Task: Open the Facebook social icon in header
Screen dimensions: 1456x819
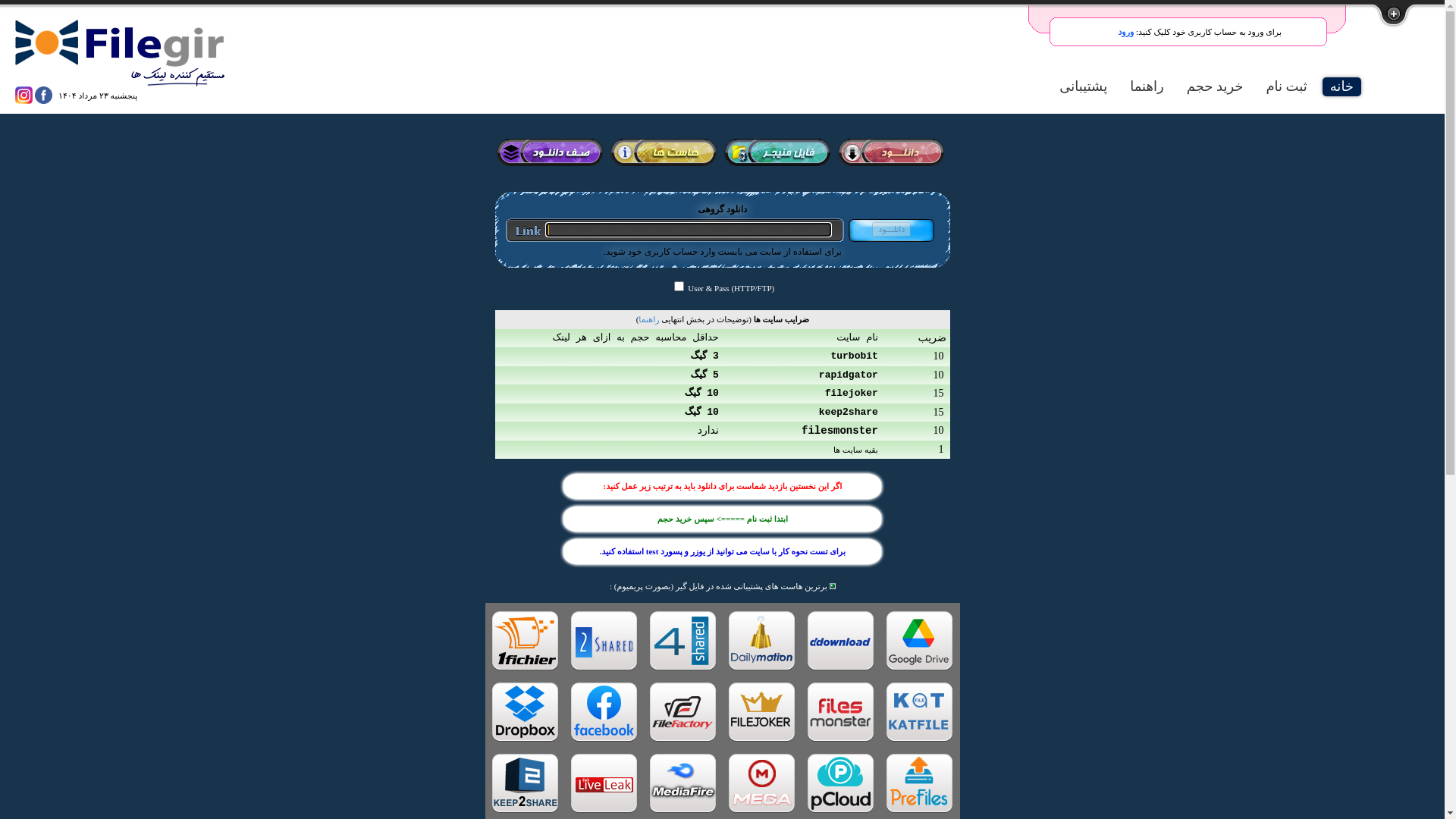Action: click(x=43, y=95)
